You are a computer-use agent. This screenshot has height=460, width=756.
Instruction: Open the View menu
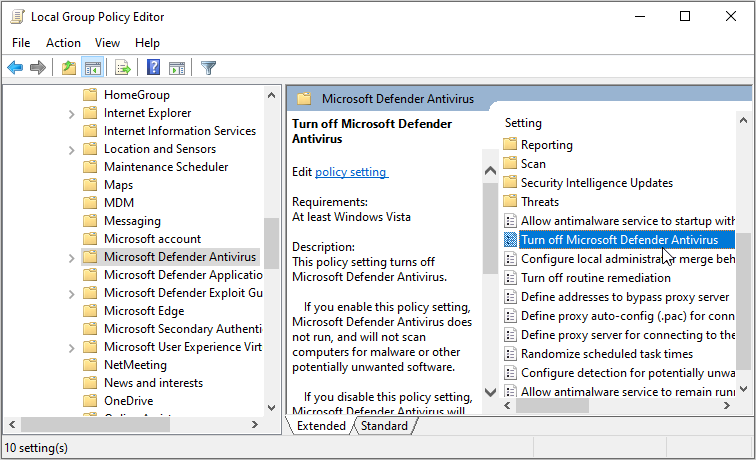pos(107,43)
